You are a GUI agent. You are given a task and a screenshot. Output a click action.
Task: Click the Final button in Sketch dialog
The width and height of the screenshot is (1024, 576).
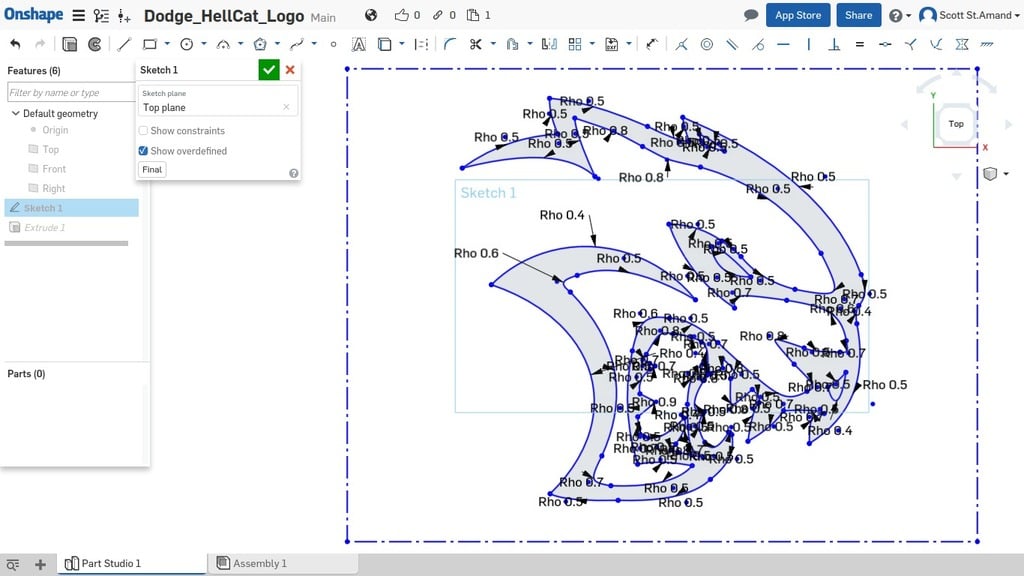[x=152, y=170]
